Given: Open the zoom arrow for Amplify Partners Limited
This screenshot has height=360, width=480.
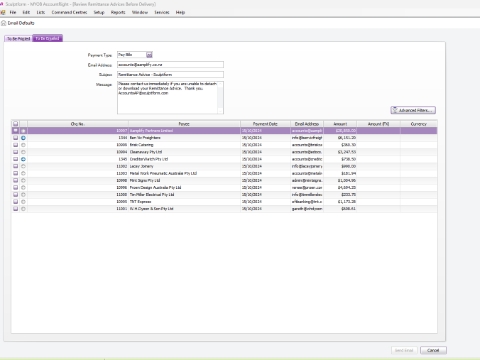Looking at the screenshot, I should tap(23, 131).
